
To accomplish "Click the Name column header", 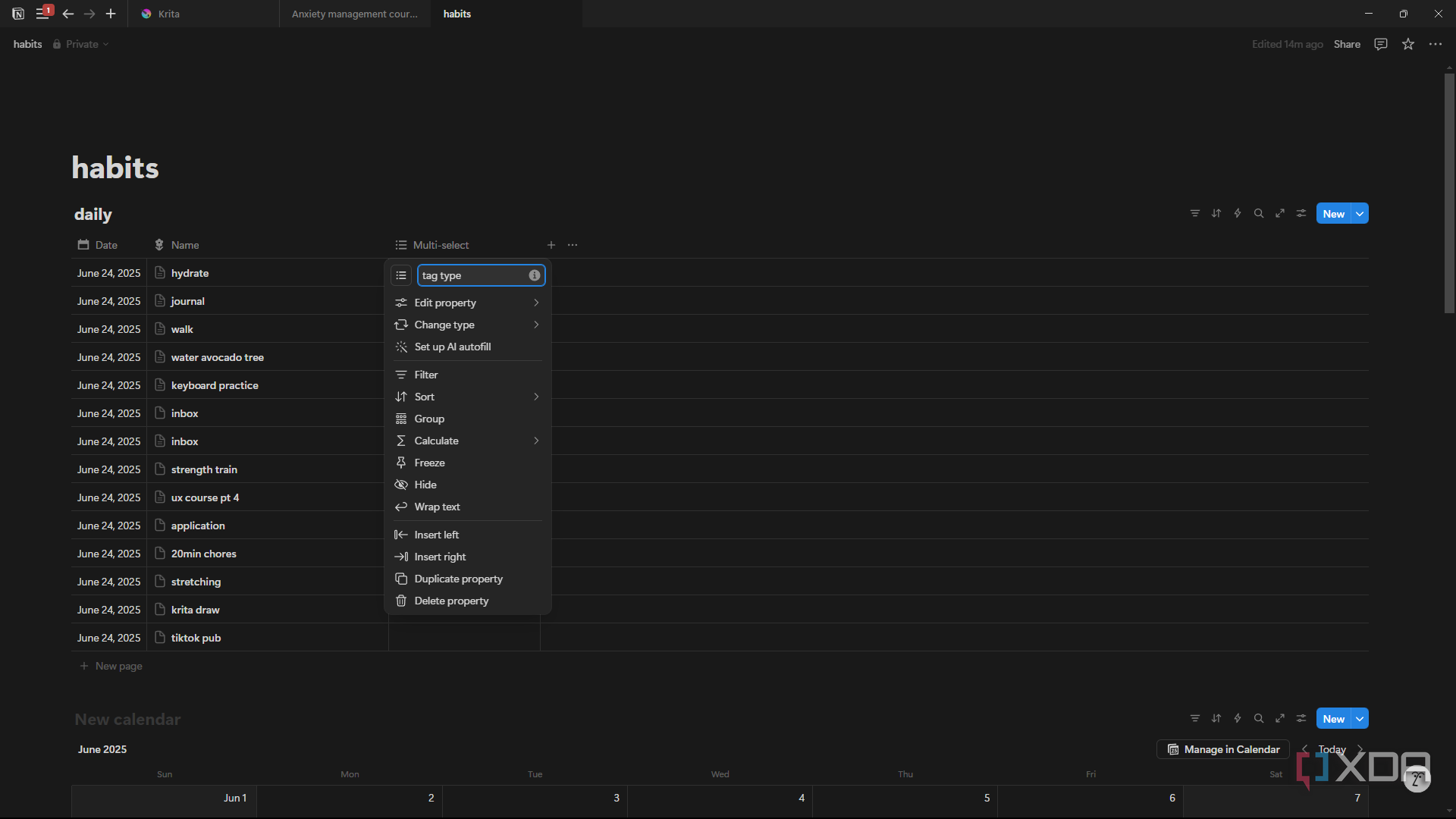I will (267, 245).
